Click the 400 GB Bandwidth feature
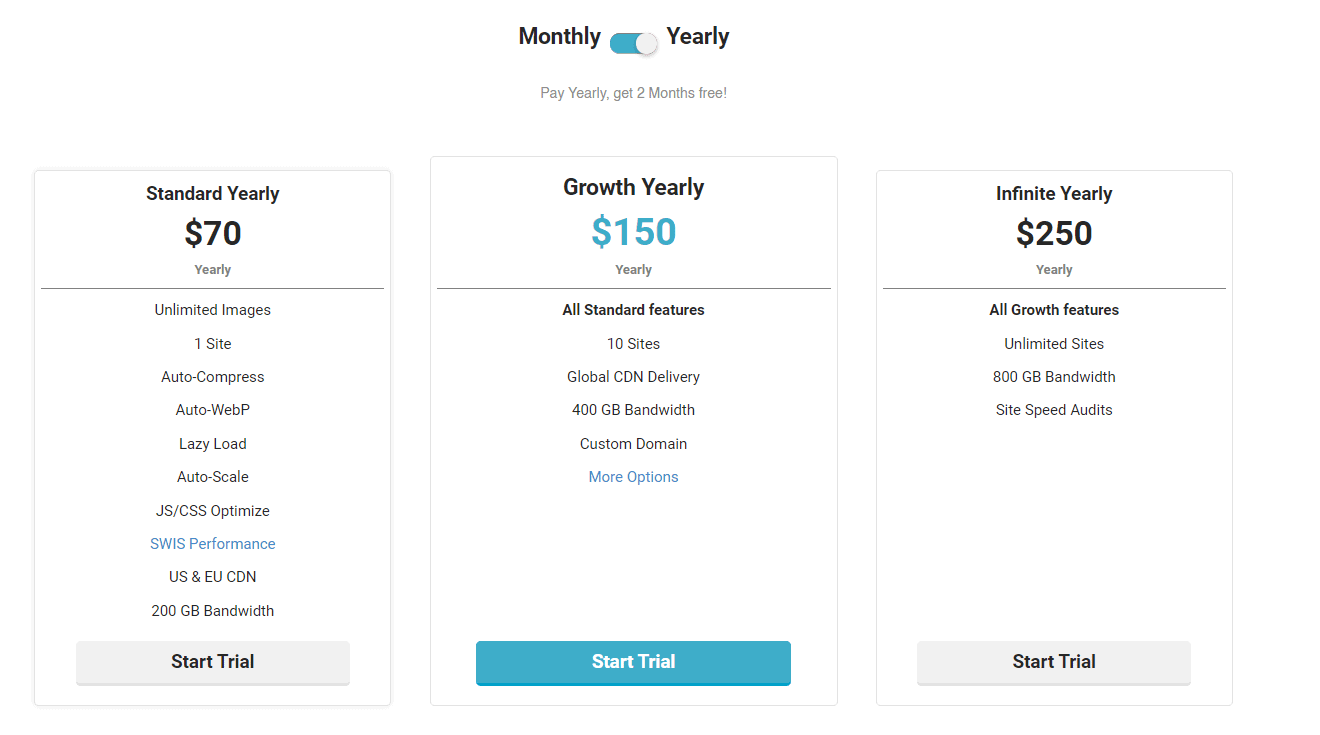The width and height of the screenshot is (1320, 735). tap(633, 409)
